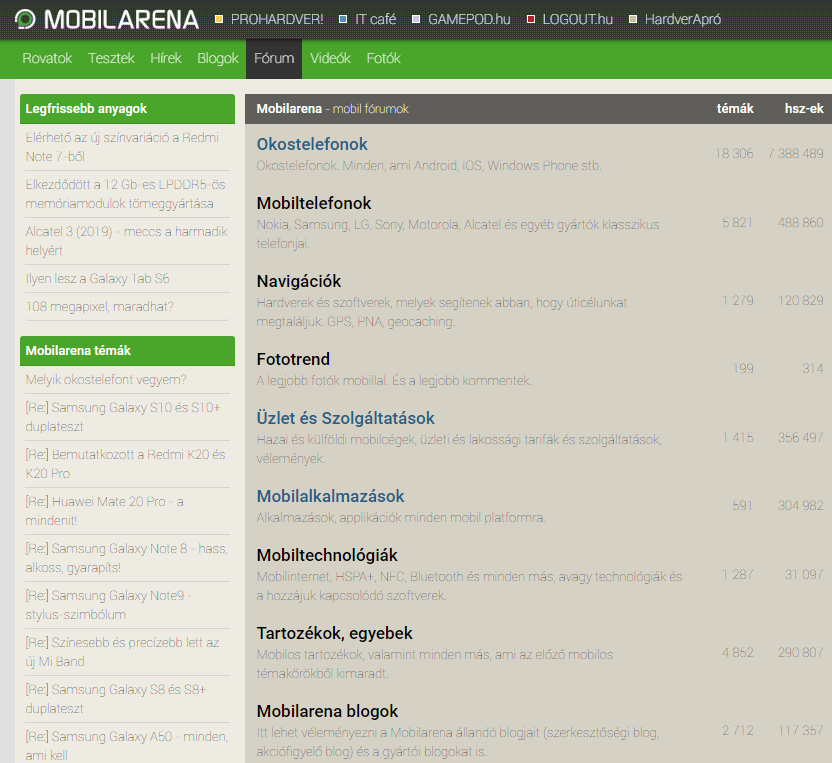832x763 pixels.
Task: Open Samsung Galaxy S8 és S8+ duplateszt topic
Action: coord(116,699)
